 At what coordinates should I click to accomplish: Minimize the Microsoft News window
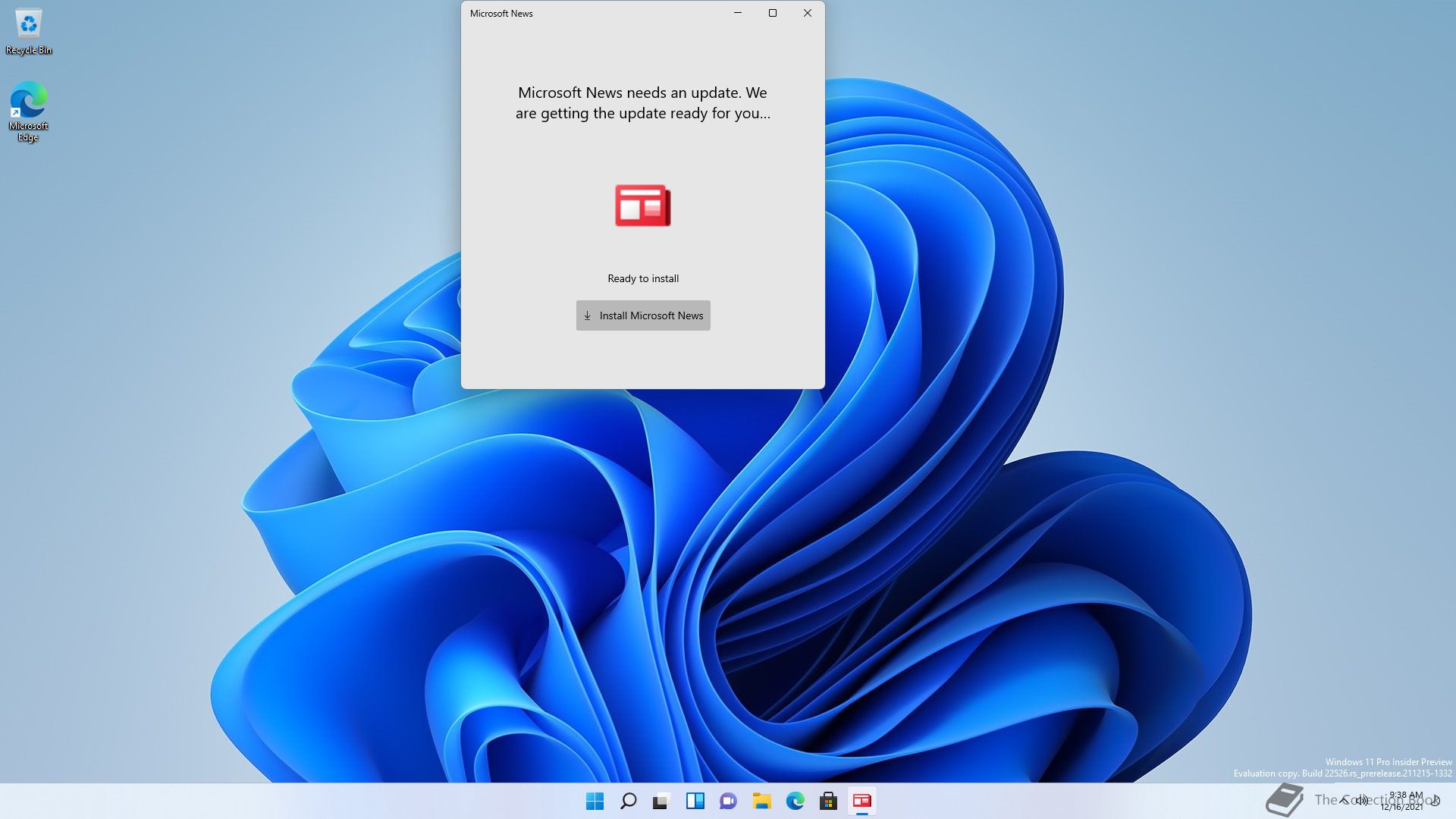point(738,13)
